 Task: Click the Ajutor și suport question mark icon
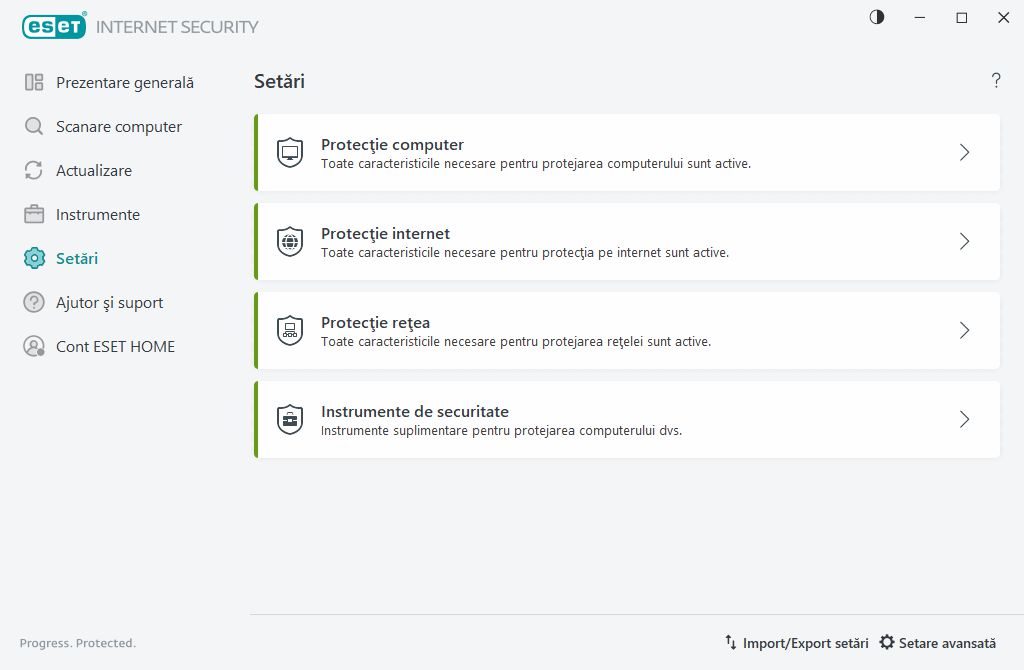34,302
